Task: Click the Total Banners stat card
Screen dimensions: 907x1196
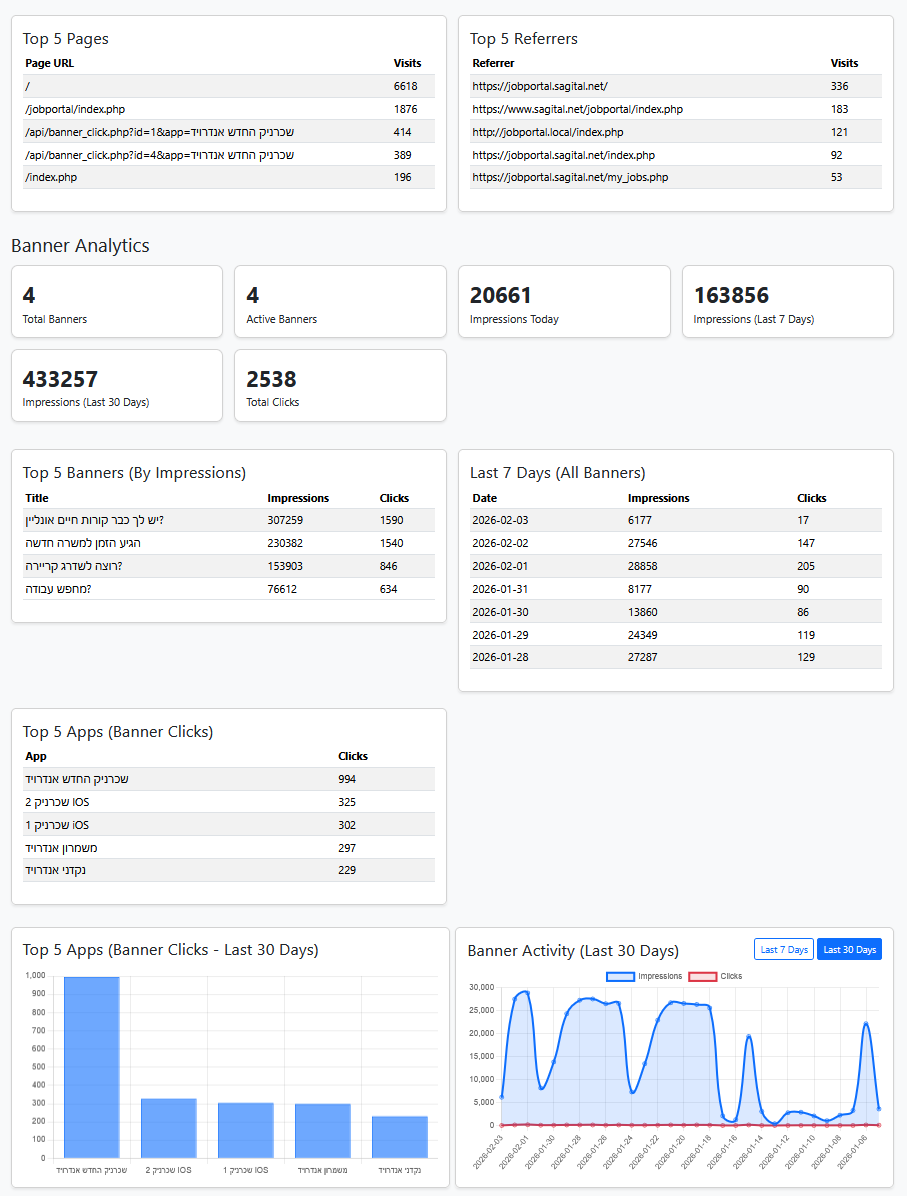Action: [117, 301]
